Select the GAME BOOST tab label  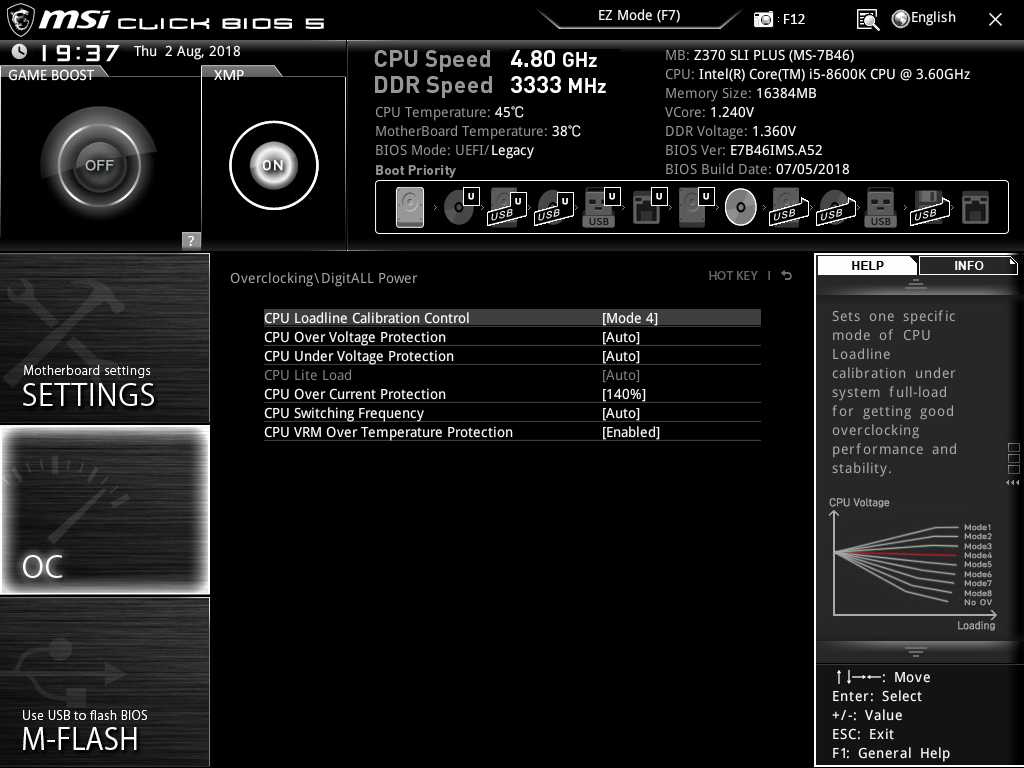(x=51, y=74)
